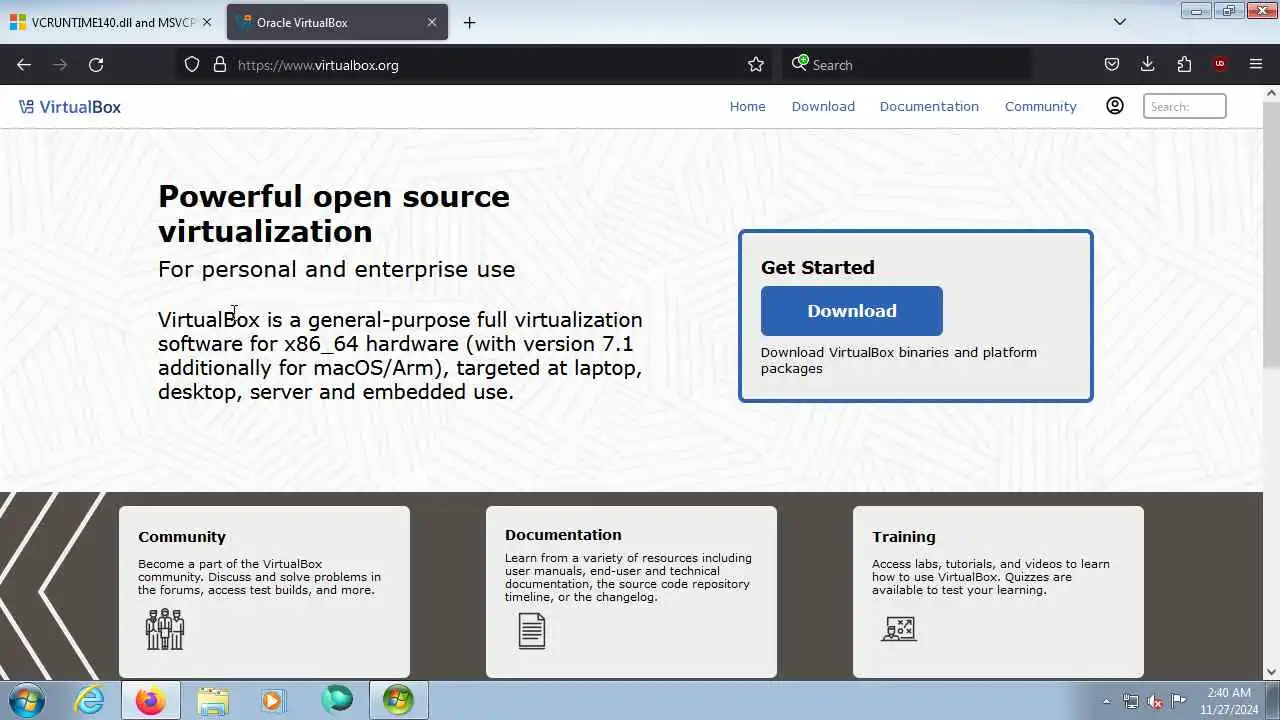Switch to the VCRUNTIME140.dll tab
The height and width of the screenshot is (720, 1280).
(112, 22)
